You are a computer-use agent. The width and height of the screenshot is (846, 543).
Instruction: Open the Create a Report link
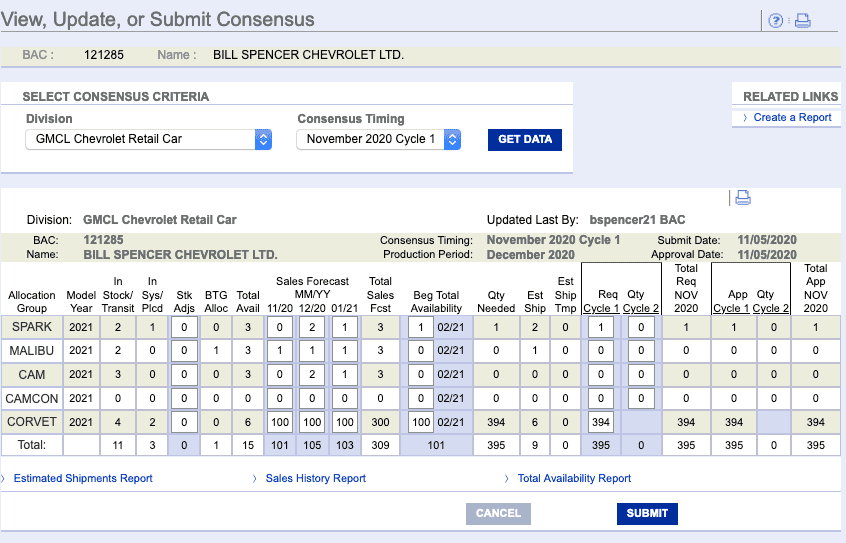[792, 117]
